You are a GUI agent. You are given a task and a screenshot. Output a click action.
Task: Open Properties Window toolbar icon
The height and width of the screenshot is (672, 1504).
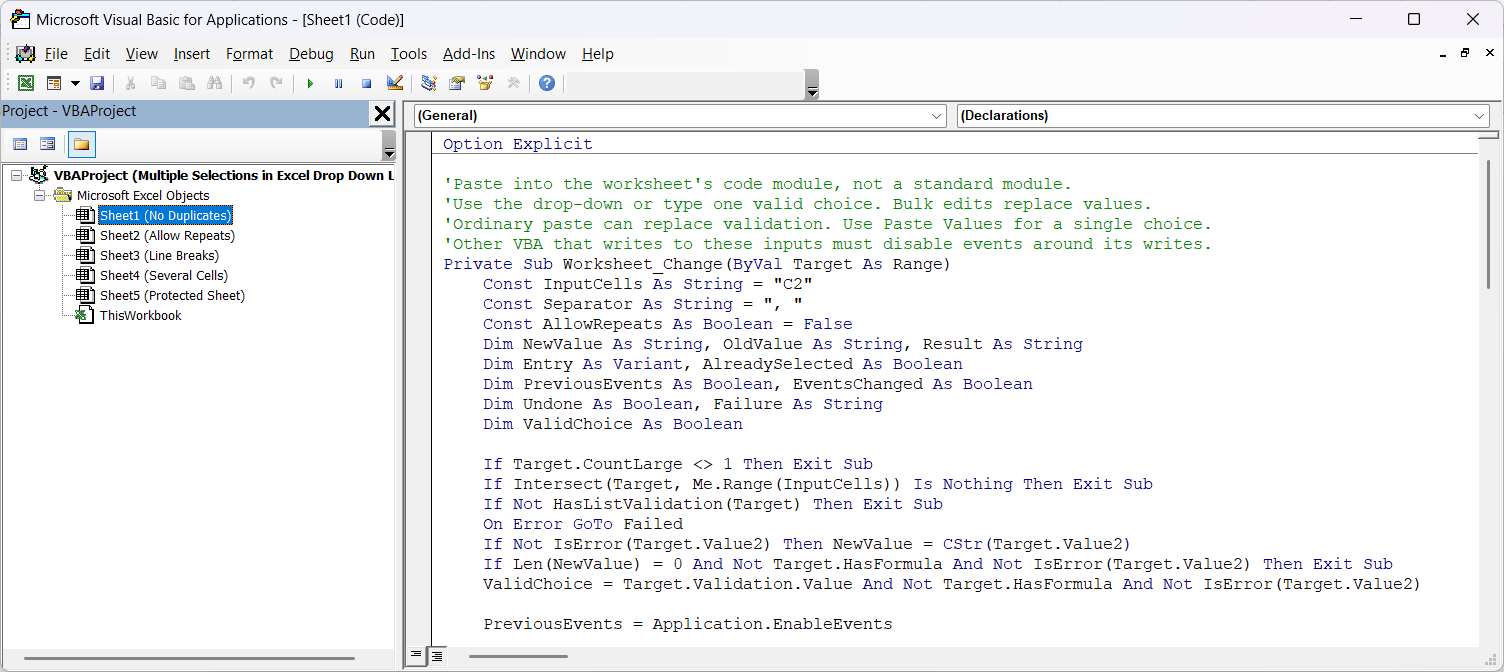pos(457,83)
